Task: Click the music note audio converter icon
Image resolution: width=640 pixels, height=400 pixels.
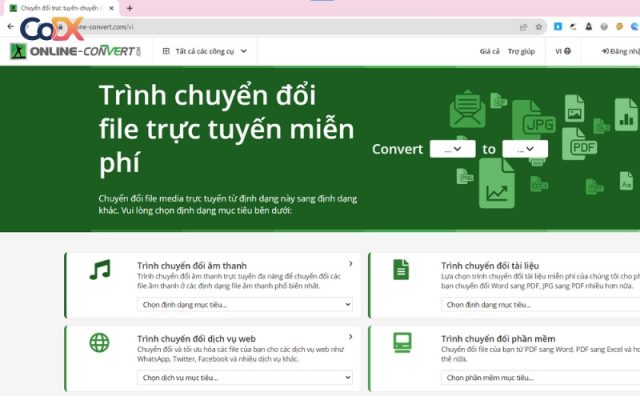Action: point(100,269)
